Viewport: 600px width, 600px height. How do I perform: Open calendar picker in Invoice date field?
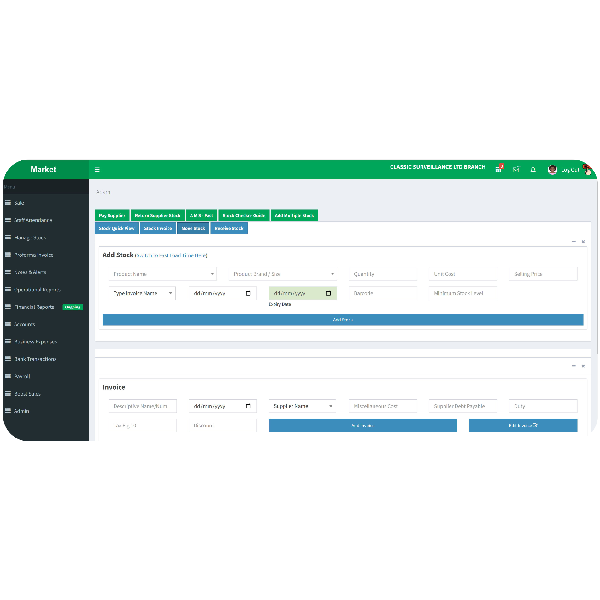click(248, 406)
